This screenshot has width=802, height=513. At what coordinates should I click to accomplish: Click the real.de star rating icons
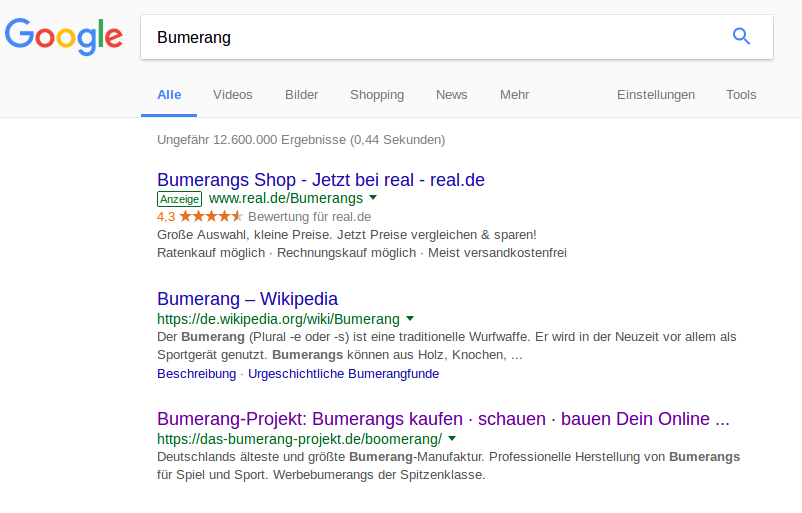[x=211, y=216]
